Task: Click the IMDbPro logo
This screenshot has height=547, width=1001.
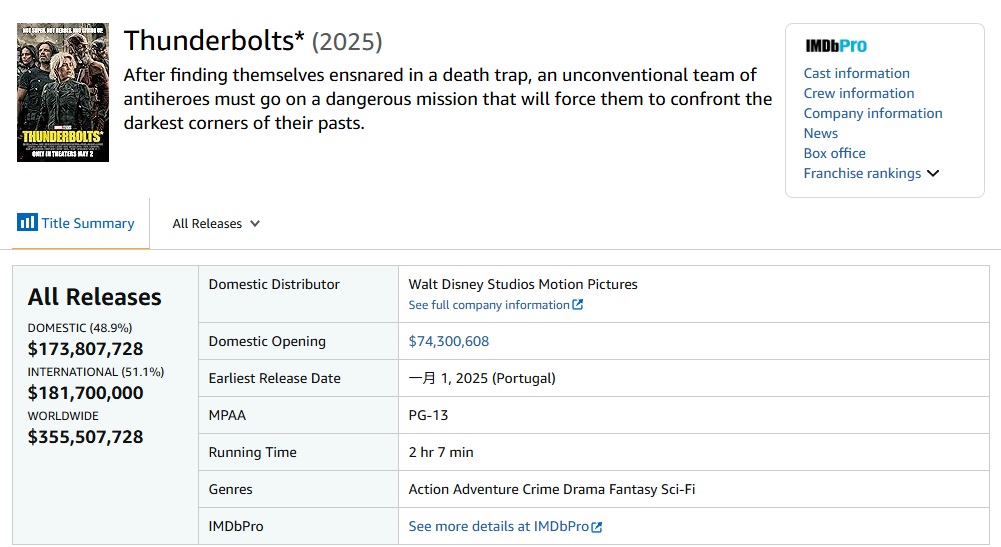Action: (x=836, y=46)
